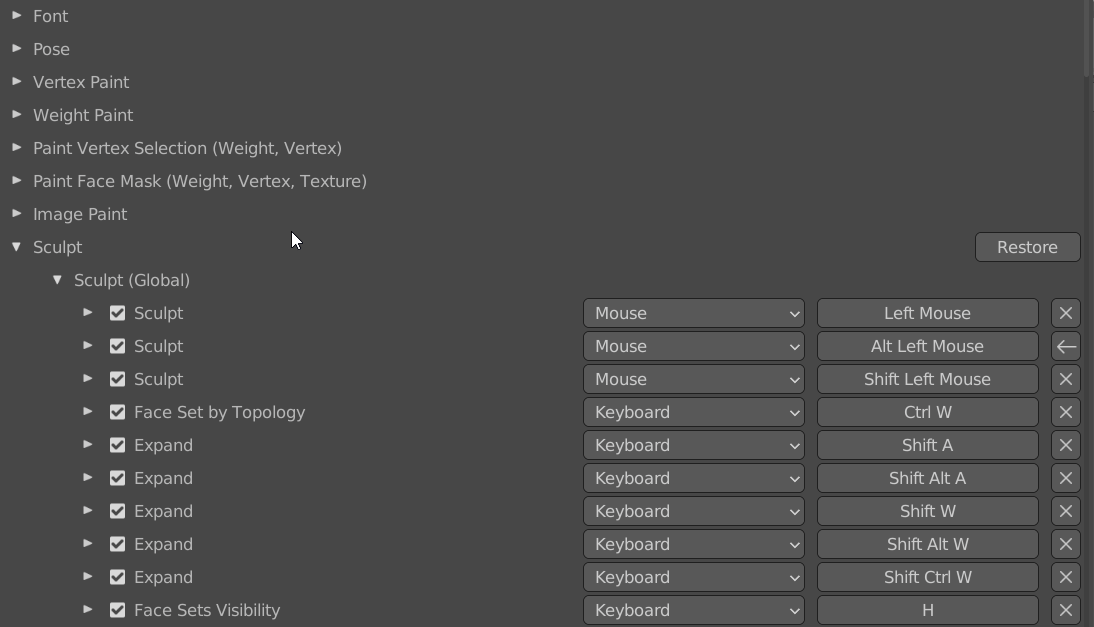Change the Shift Alt W key binding
This screenshot has width=1094, height=627.
coord(927,544)
